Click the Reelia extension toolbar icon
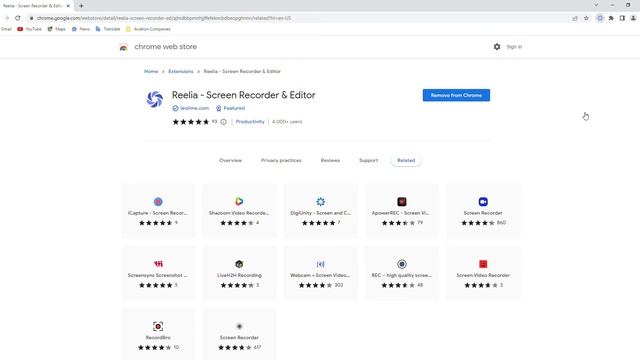This screenshot has width=640, height=360. [x=600, y=18]
